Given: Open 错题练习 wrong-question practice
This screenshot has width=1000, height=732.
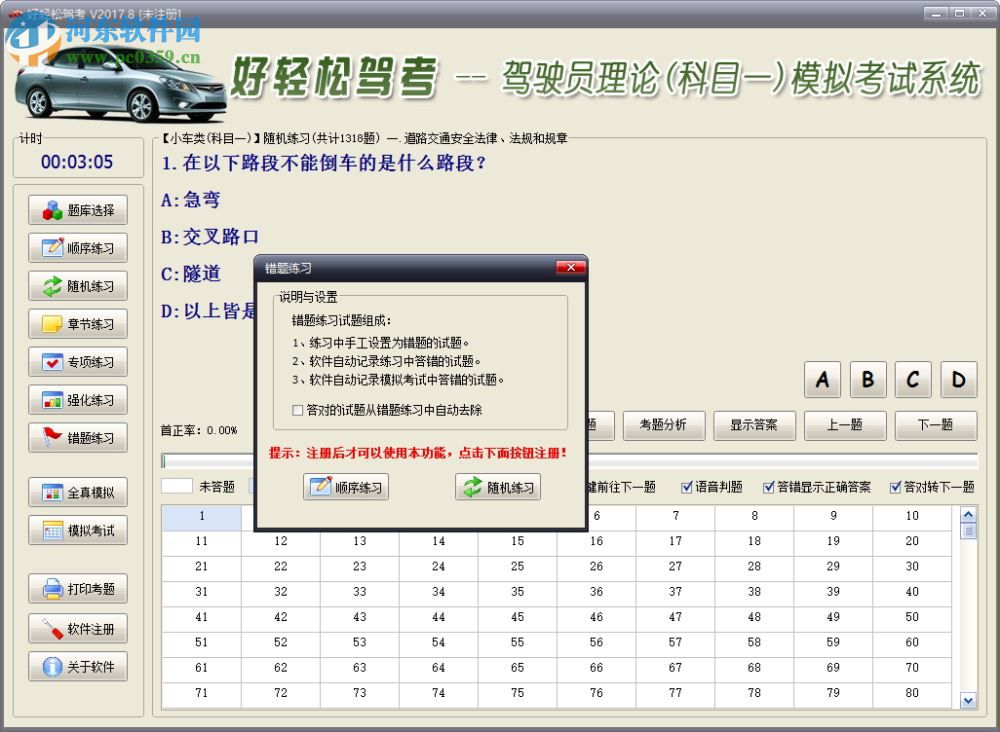Looking at the screenshot, I should 77,438.
